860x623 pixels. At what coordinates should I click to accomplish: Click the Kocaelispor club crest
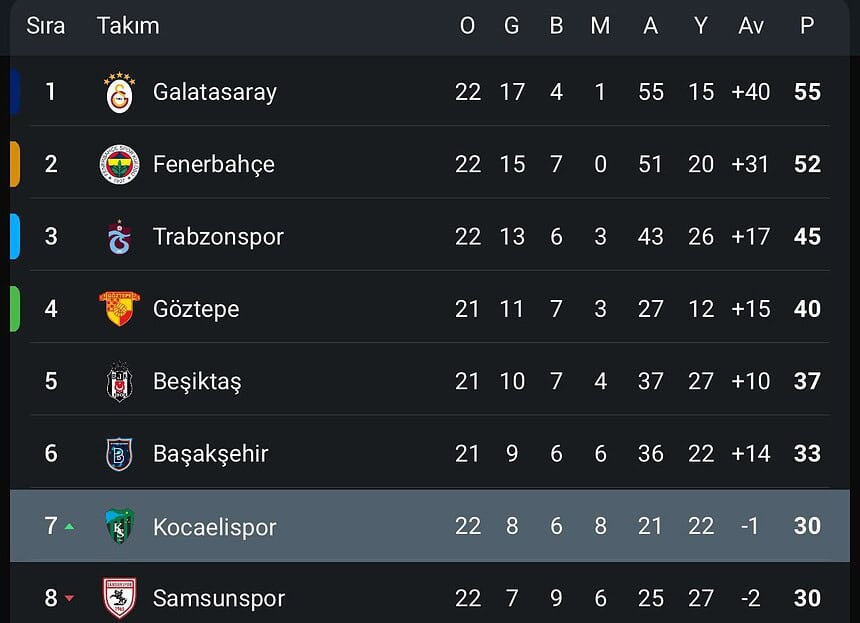[119, 526]
